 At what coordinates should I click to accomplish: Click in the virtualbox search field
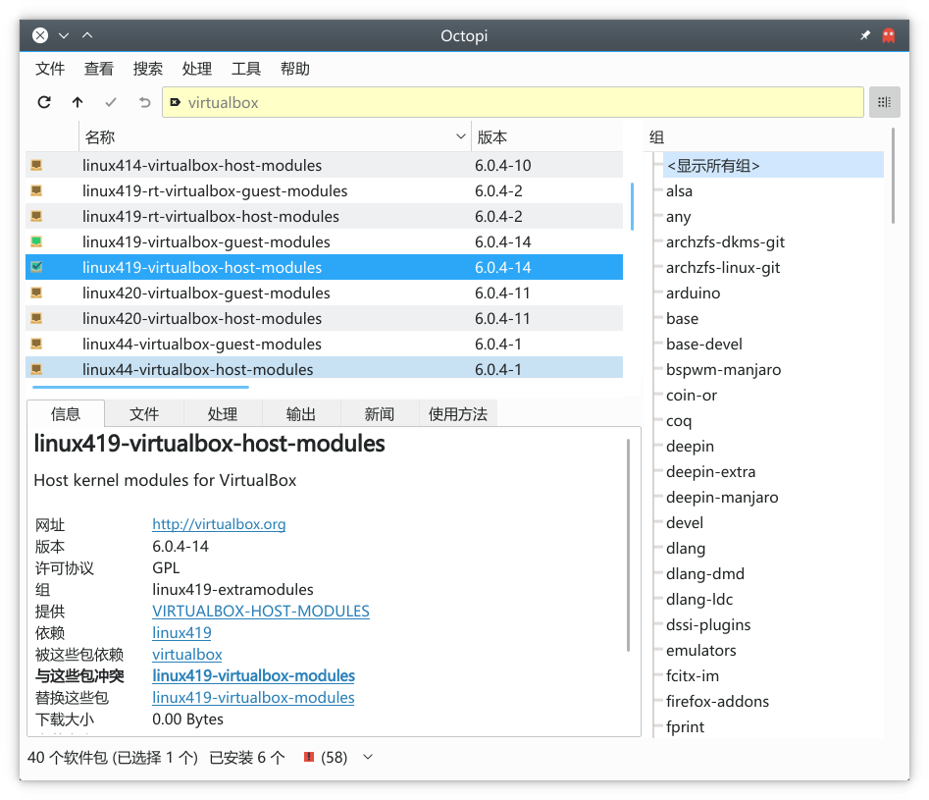click(512, 102)
